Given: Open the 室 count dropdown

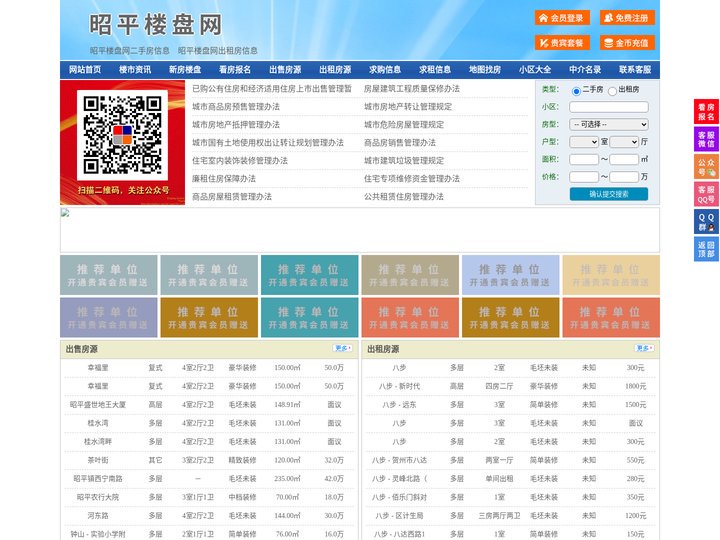Looking at the screenshot, I should click(584, 142).
